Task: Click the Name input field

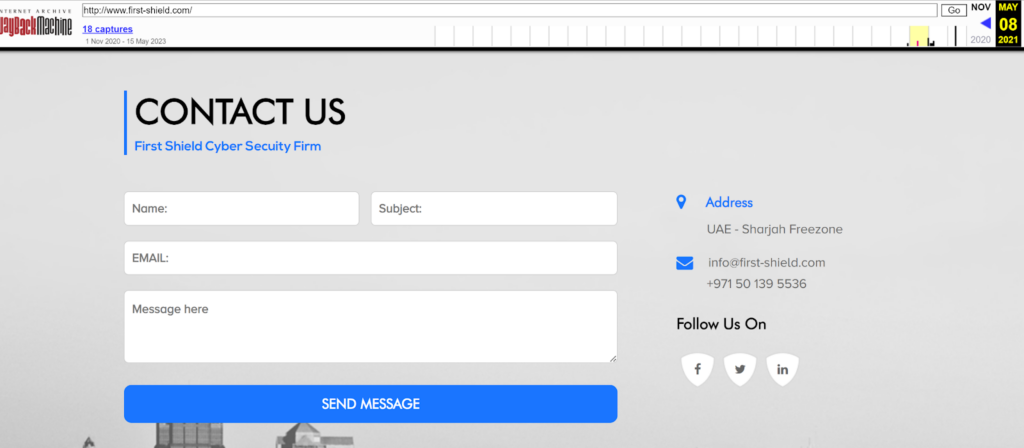Action: [x=241, y=209]
